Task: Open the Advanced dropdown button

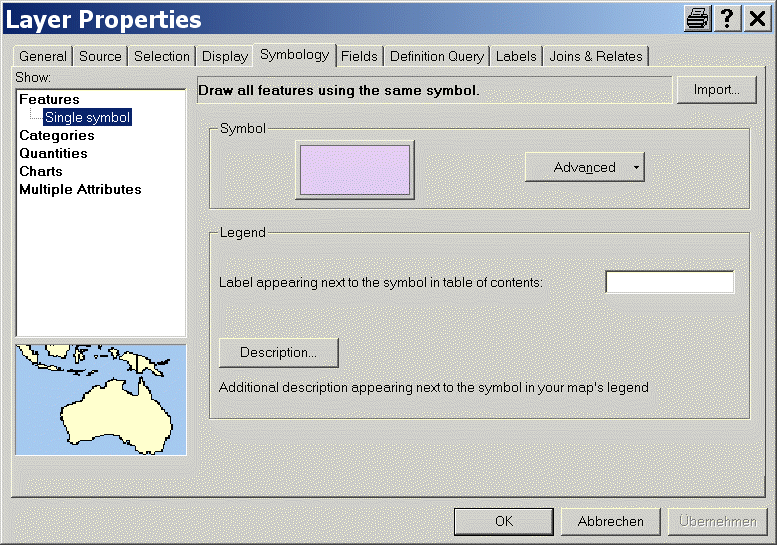Action: pos(585,167)
